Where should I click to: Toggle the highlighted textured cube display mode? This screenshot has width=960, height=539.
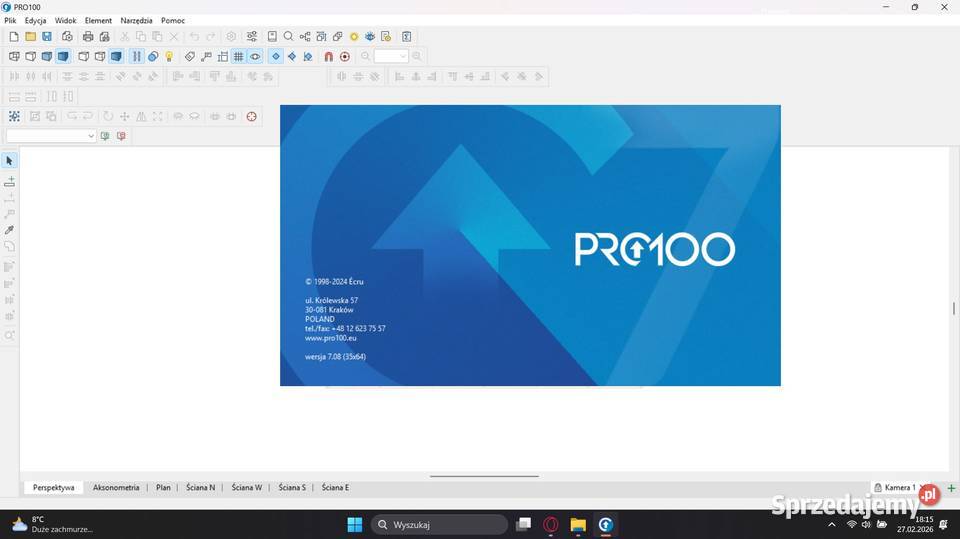[x=63, y=56]
